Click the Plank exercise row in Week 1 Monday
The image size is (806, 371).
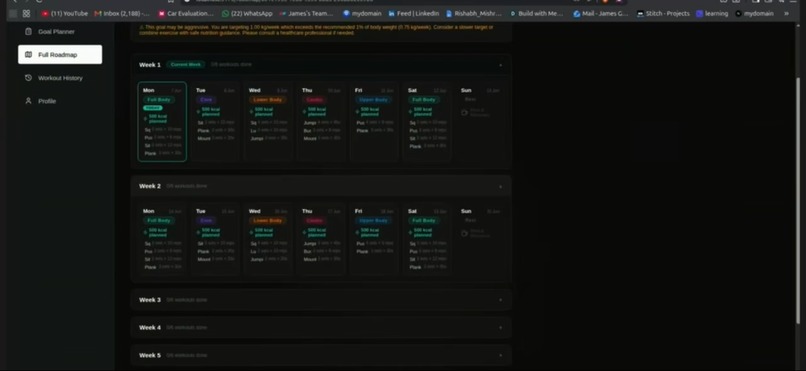click(162, 153)
